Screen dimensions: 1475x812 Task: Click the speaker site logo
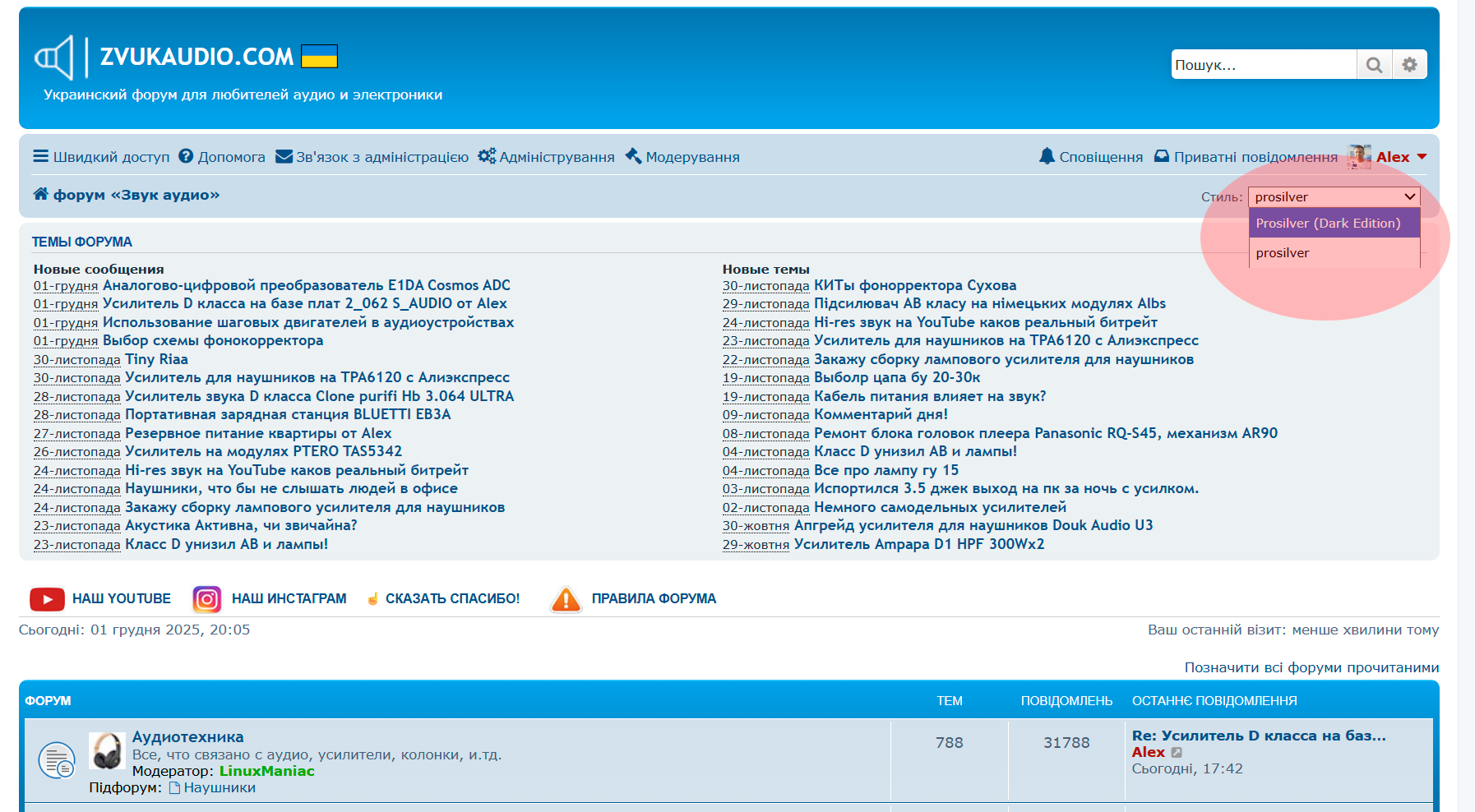pyautogui.click(x=54, y=58)
